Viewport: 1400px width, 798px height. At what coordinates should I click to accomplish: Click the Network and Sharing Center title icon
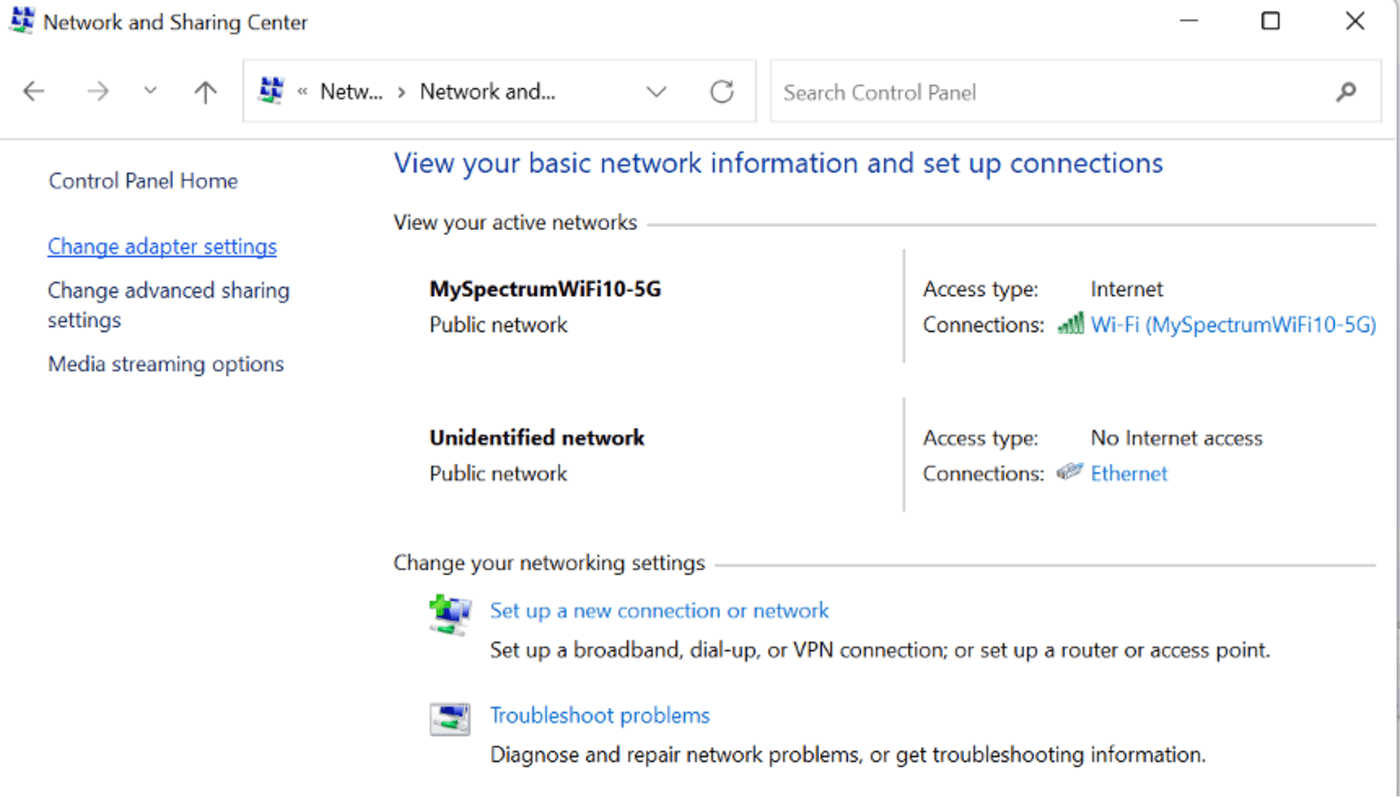21,21
